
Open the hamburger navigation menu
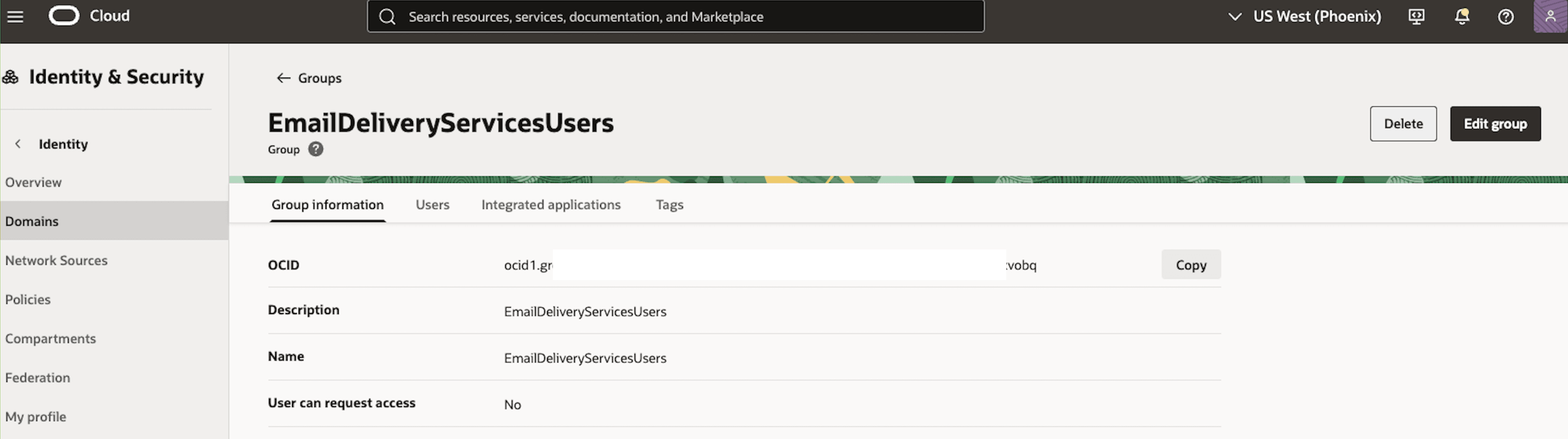(x=15, y=16)
